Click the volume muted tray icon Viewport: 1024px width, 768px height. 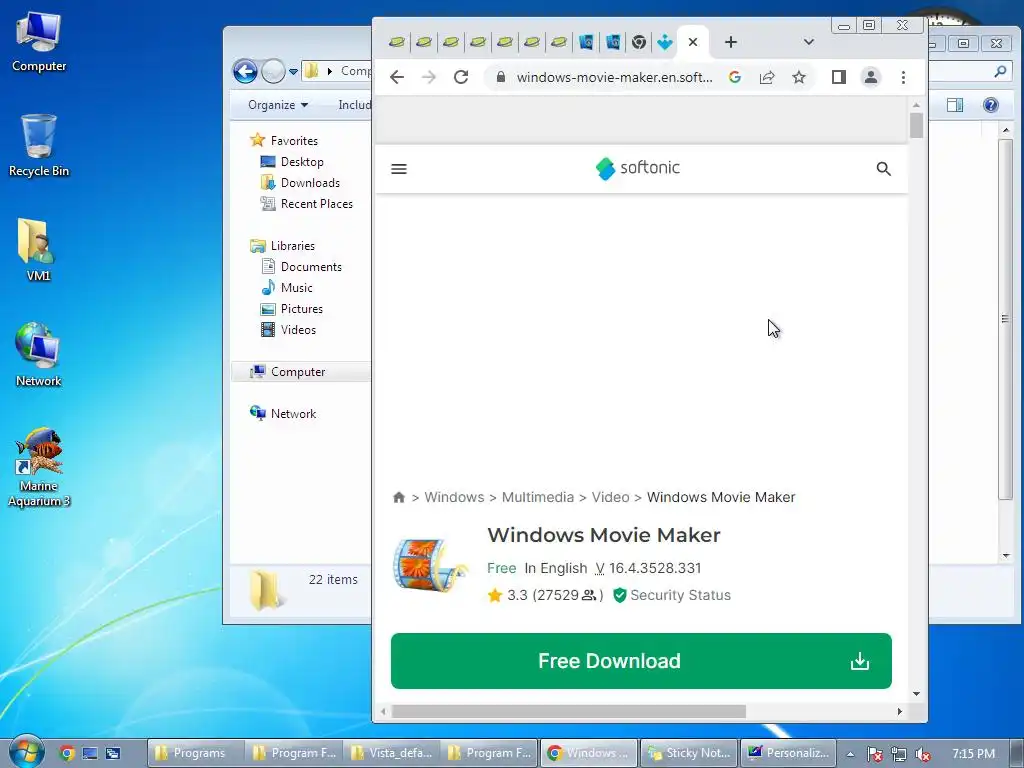pyautogui.click(x=923, y=754)
